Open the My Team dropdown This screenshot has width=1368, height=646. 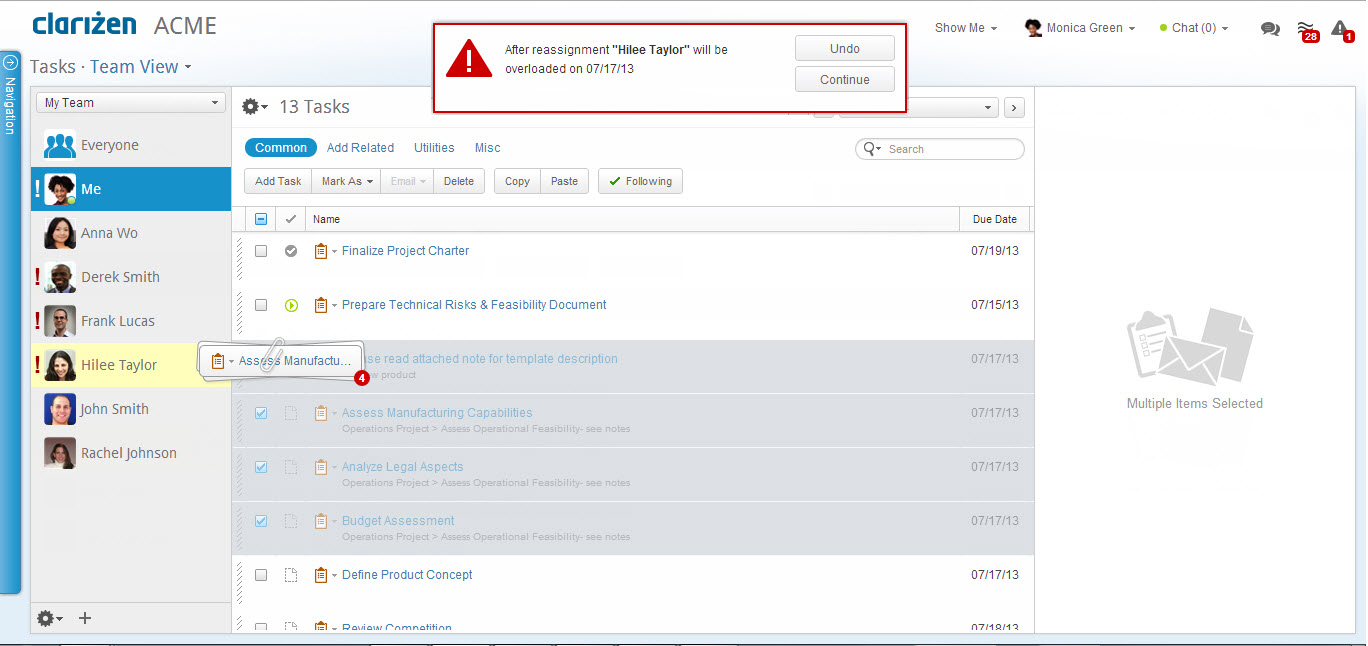[x=131, y=103]
